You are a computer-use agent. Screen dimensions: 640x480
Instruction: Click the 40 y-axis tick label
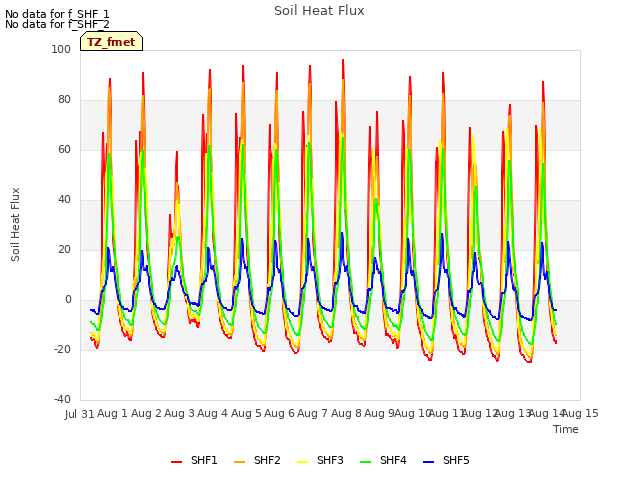64,200
